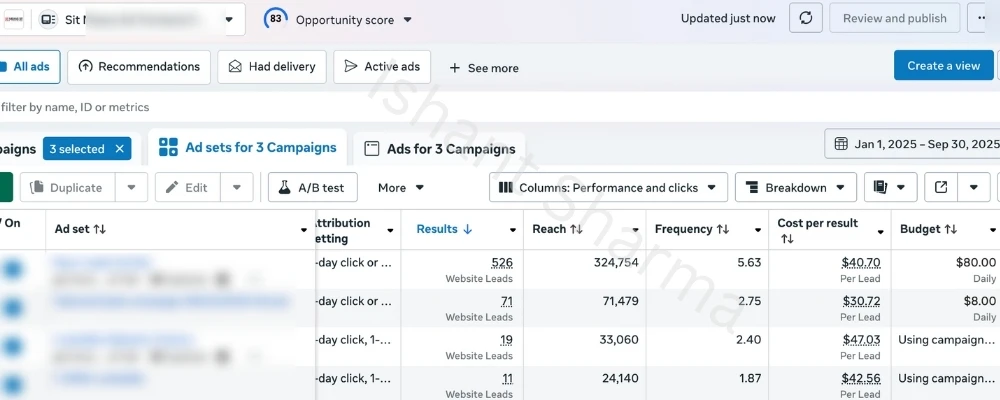Expand the Breakdown dropdown
The image size is (1000, 400).
click(795, 187)
